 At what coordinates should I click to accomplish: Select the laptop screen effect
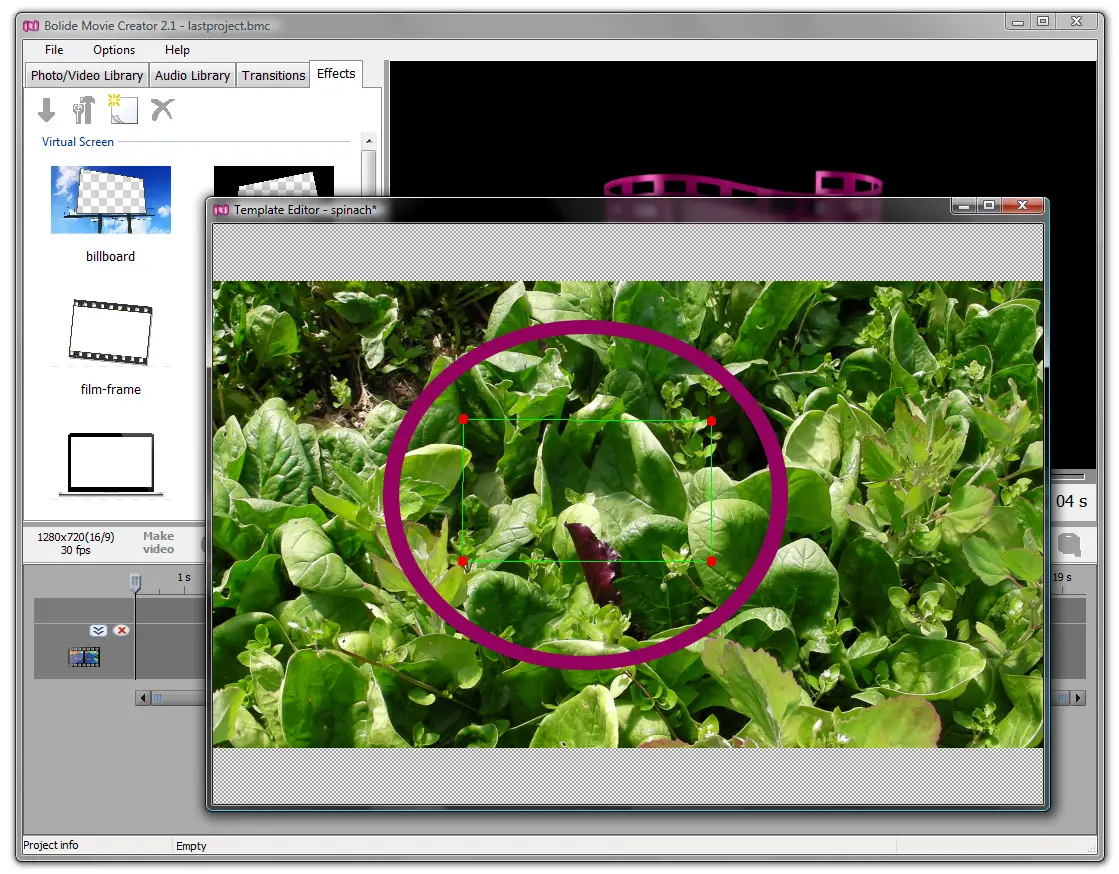[x=110, y=463]
